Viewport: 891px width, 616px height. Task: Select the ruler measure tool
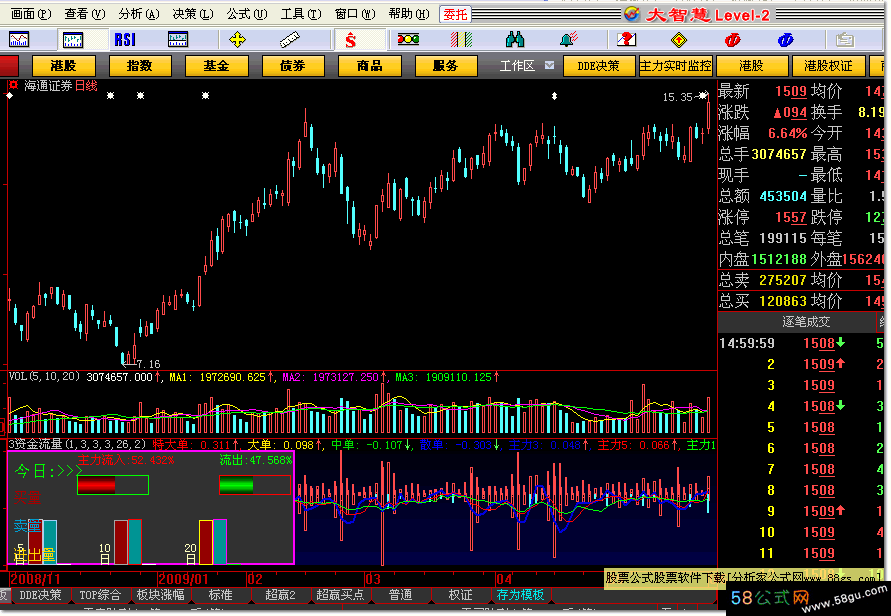point(290,40)
